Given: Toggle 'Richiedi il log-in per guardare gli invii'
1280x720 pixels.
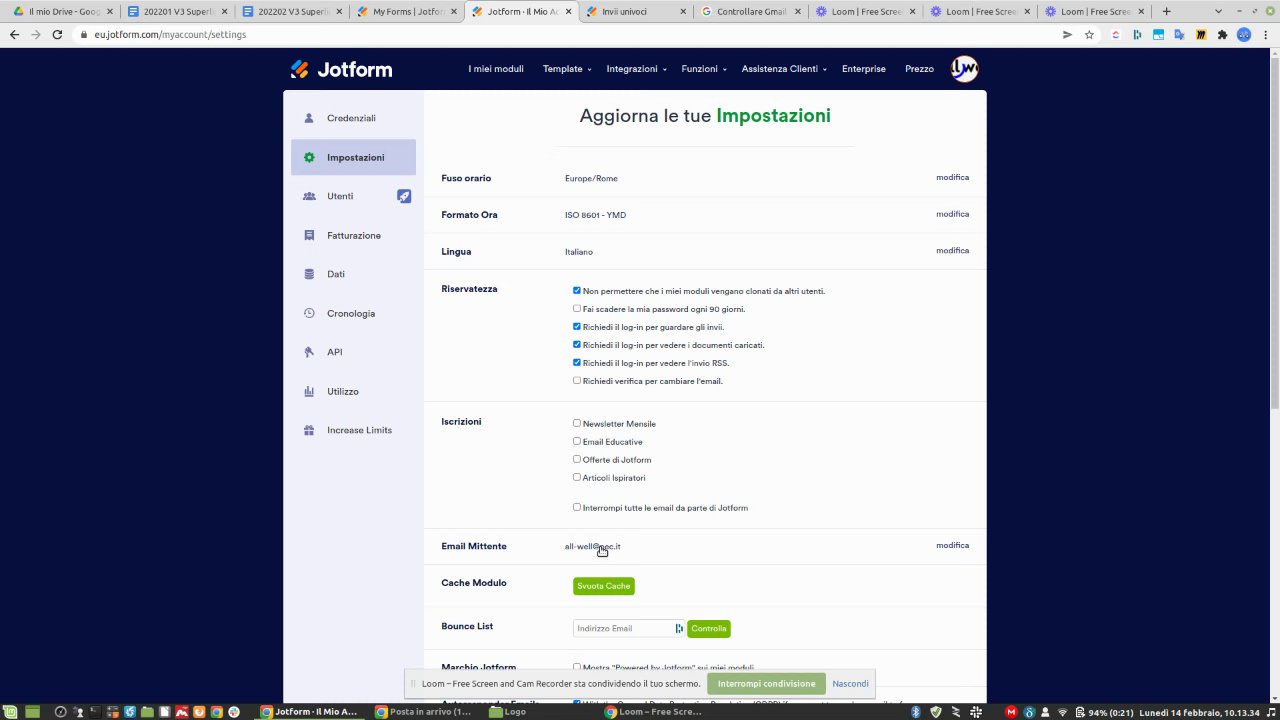Looking at the screenshot, I should [577, 327].
